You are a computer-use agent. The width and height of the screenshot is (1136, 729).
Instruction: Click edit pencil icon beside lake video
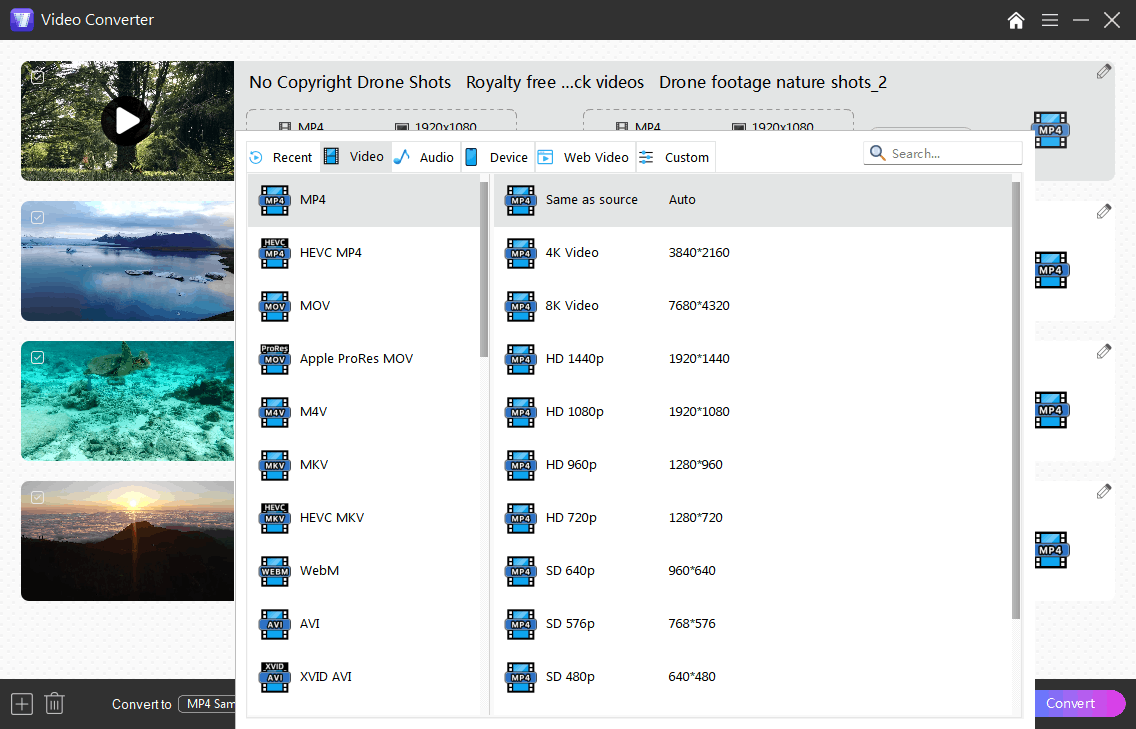1103,211
